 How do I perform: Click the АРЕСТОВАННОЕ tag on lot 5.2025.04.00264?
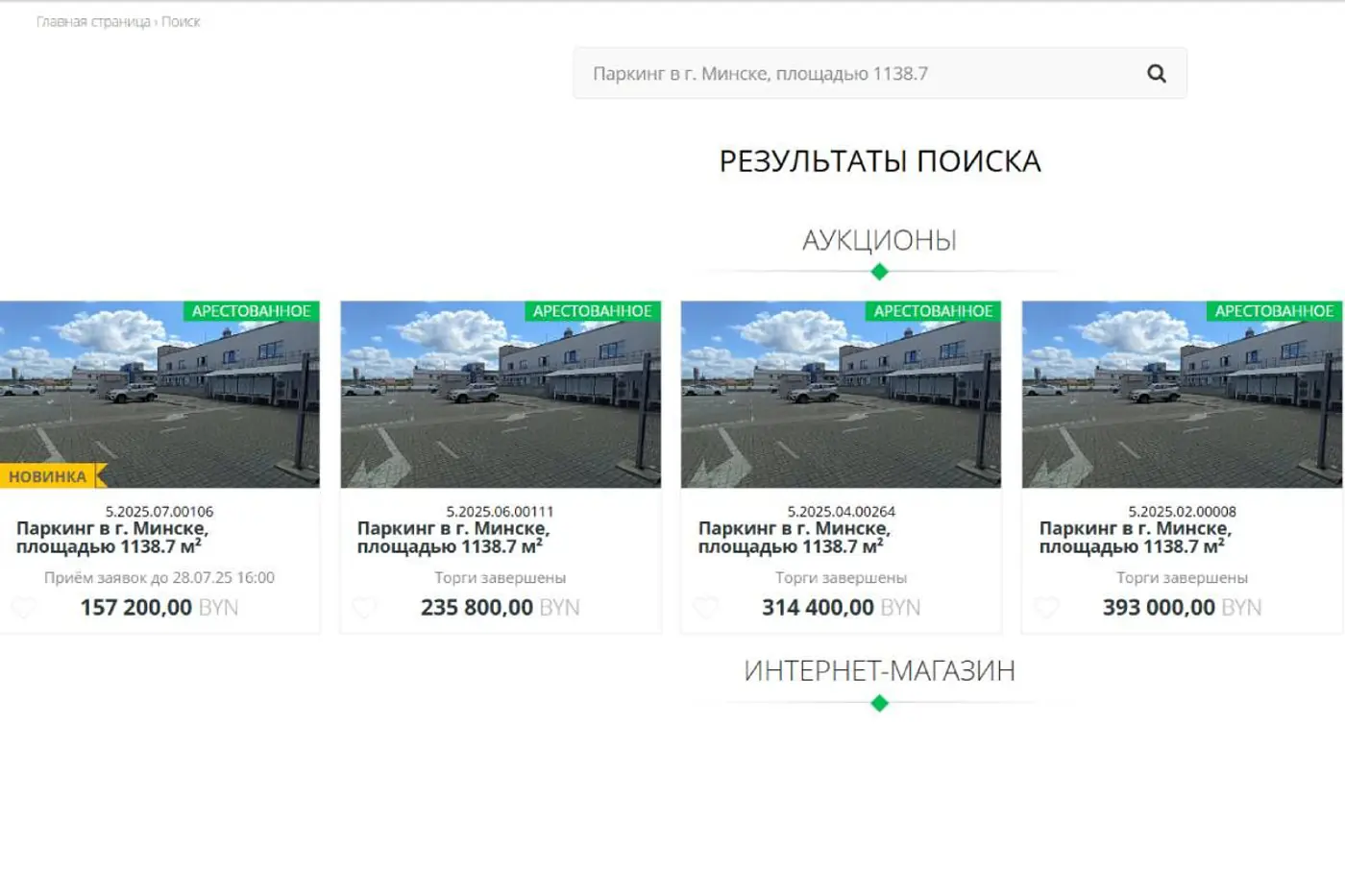click(933, 311)
